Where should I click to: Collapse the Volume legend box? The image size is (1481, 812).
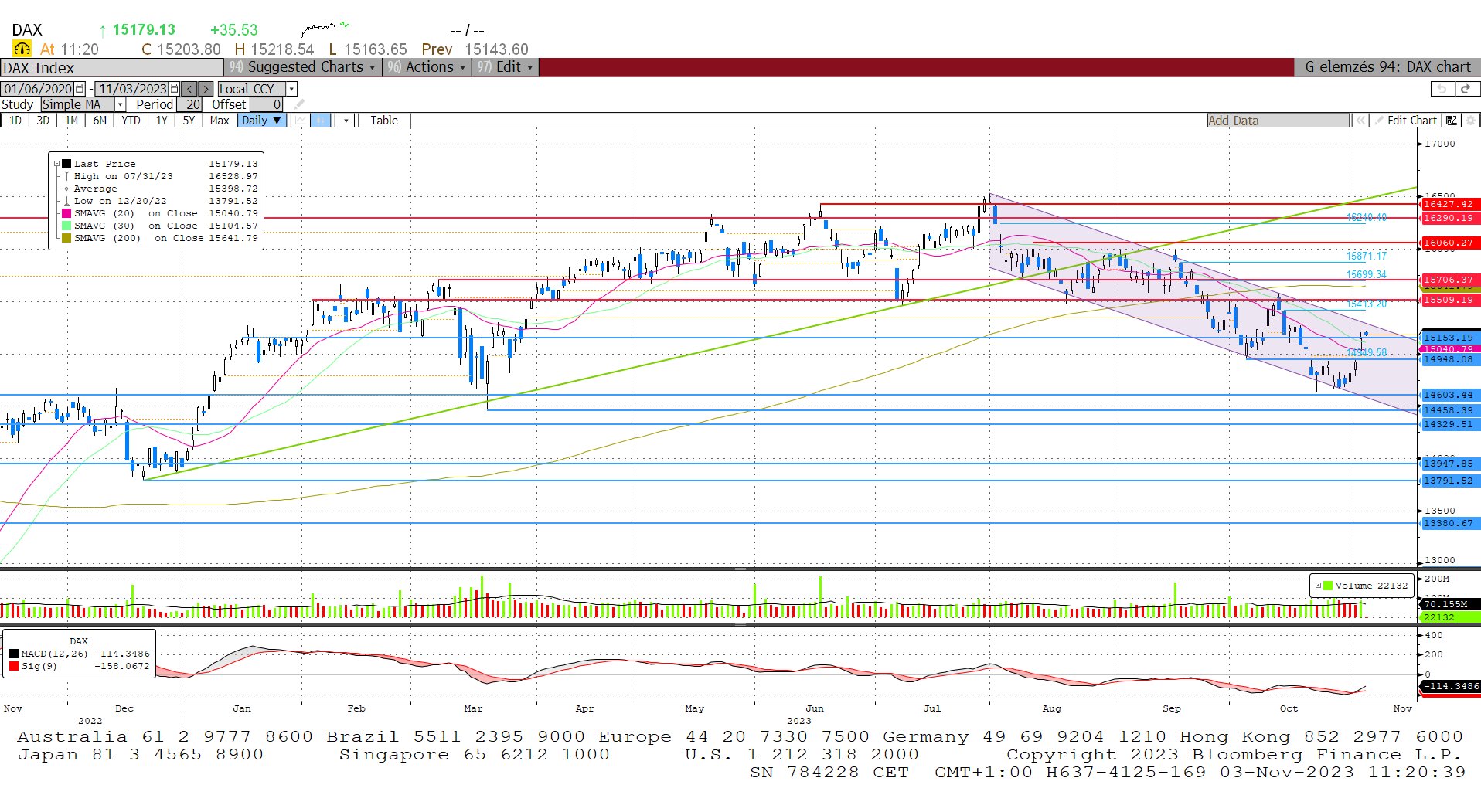1318,586
